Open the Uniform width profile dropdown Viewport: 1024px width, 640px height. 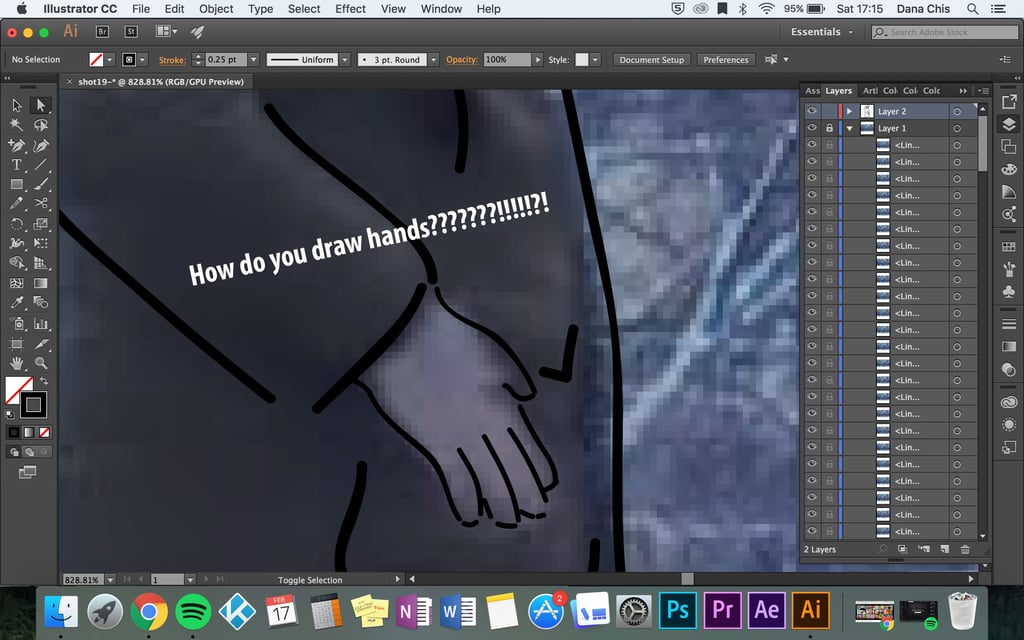coord(345,59)
